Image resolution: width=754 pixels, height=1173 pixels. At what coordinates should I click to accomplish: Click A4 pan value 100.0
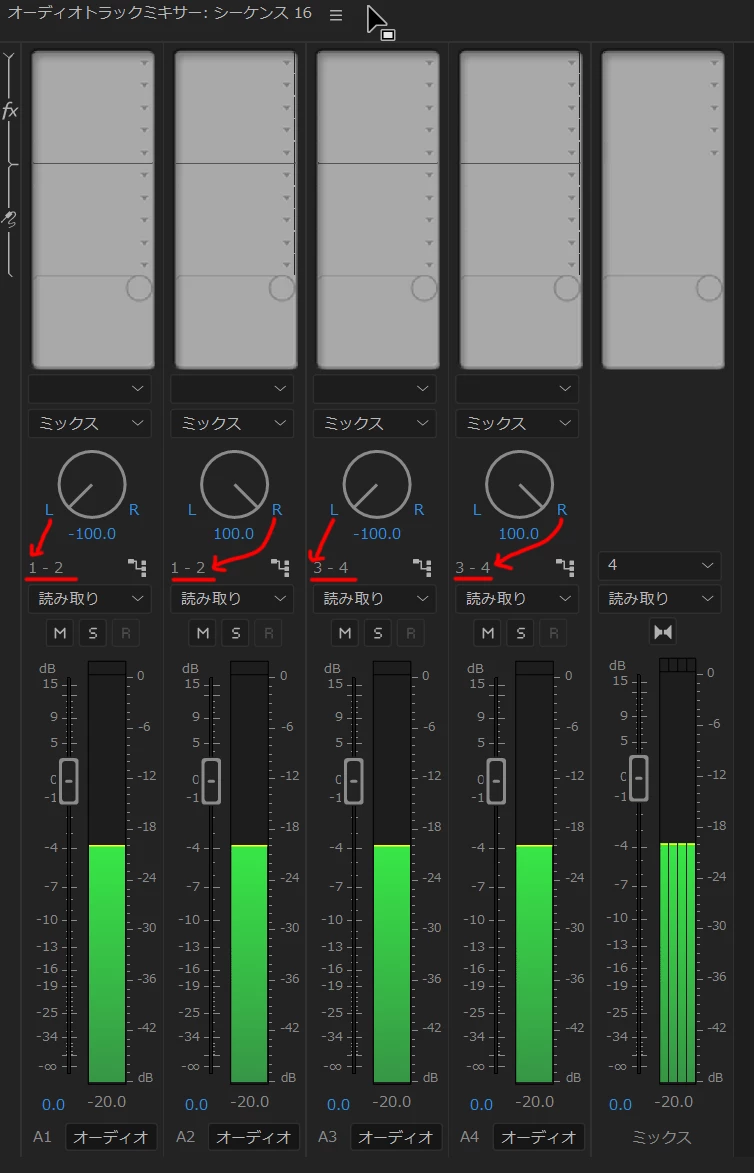519,534
